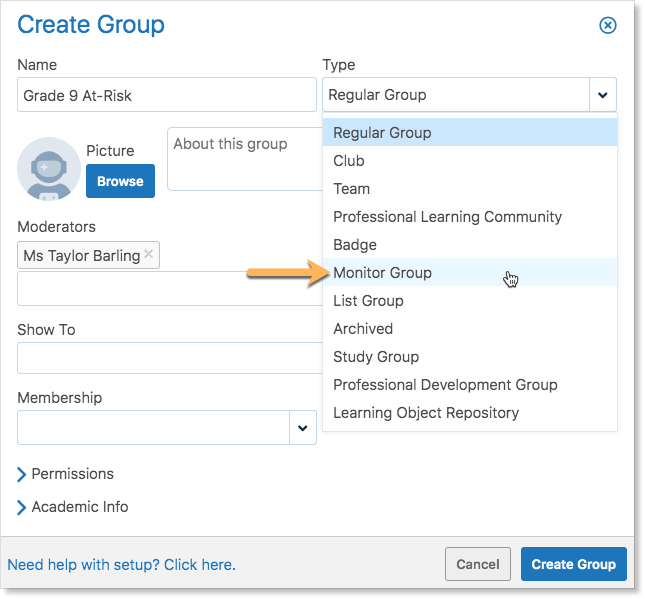The height and width of the screenshot is (599, 645).
Task: Choose Badge group type
Action: pyautogui.click(x=470, y=244)
